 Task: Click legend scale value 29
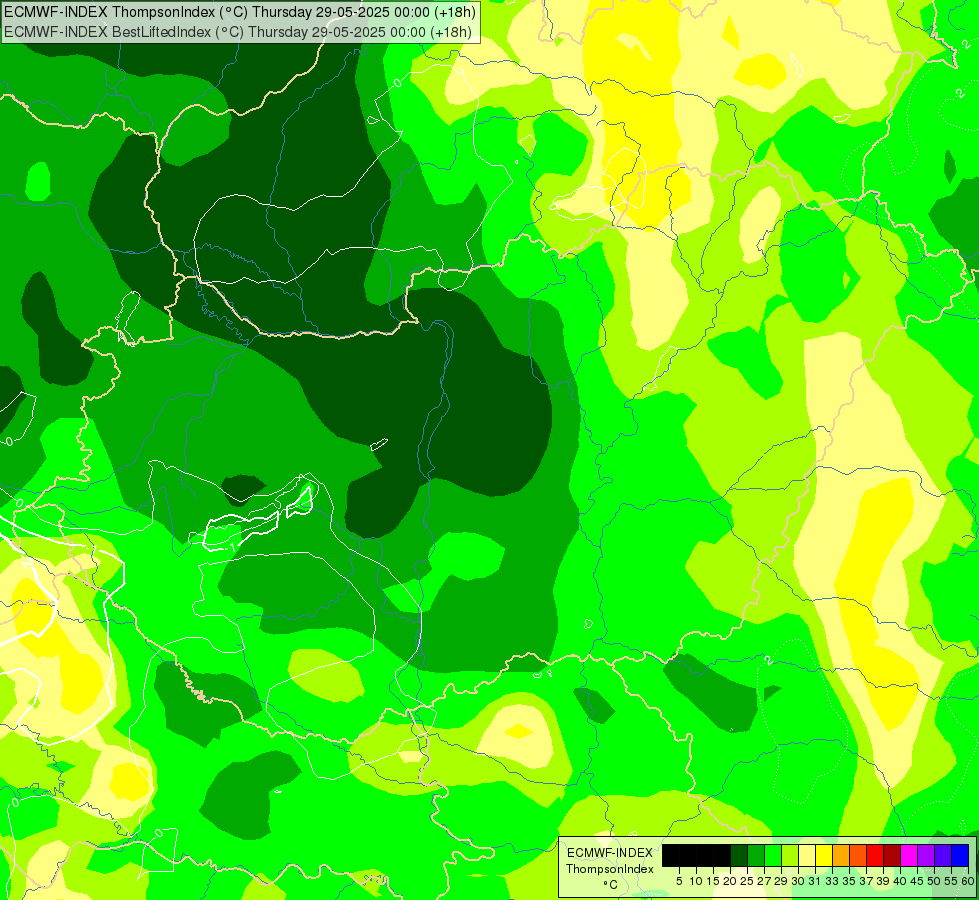point(780,881)
